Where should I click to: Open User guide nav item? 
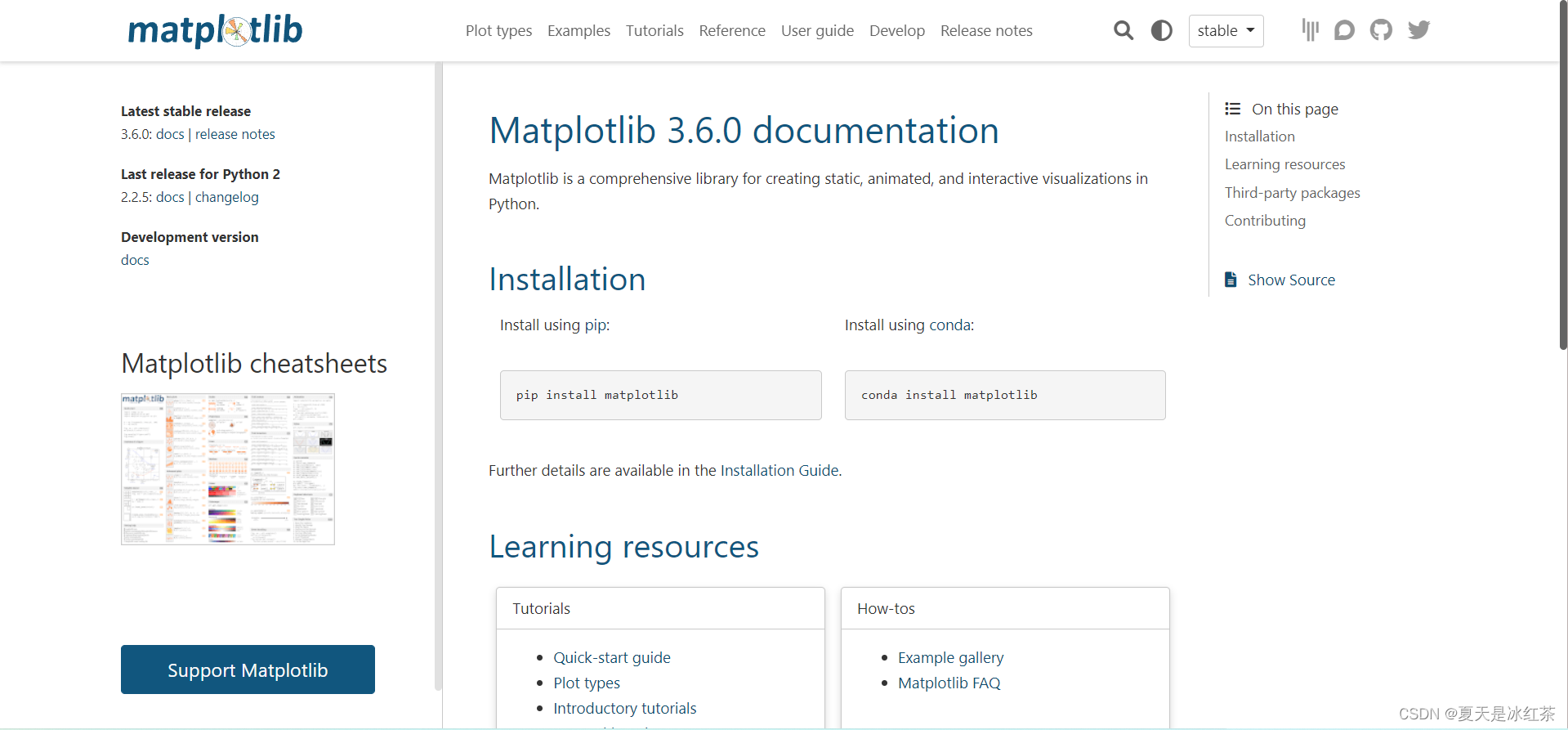click(x=817, y=31)
